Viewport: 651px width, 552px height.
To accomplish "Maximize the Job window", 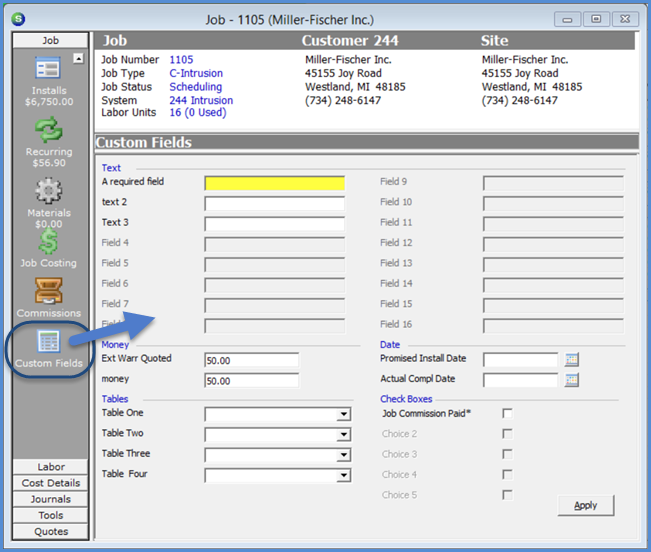I will point(596,19).
